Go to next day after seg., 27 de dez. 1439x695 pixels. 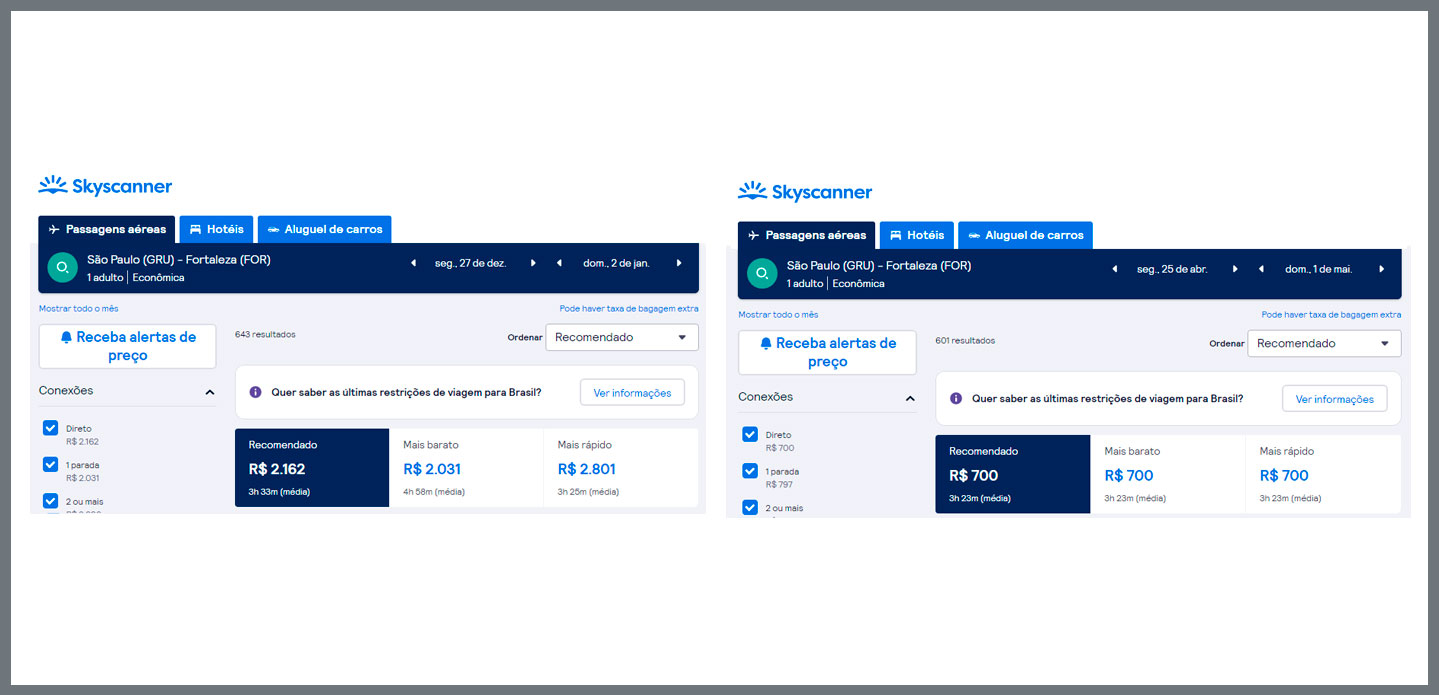coord(533,263)
